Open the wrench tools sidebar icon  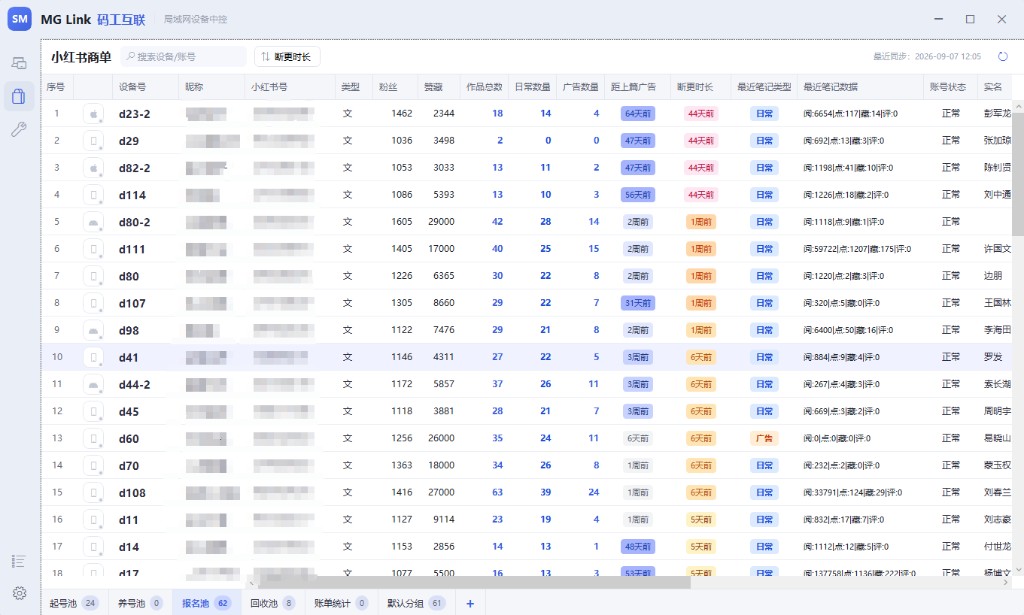pyautogui.click(x=19, y=129)
